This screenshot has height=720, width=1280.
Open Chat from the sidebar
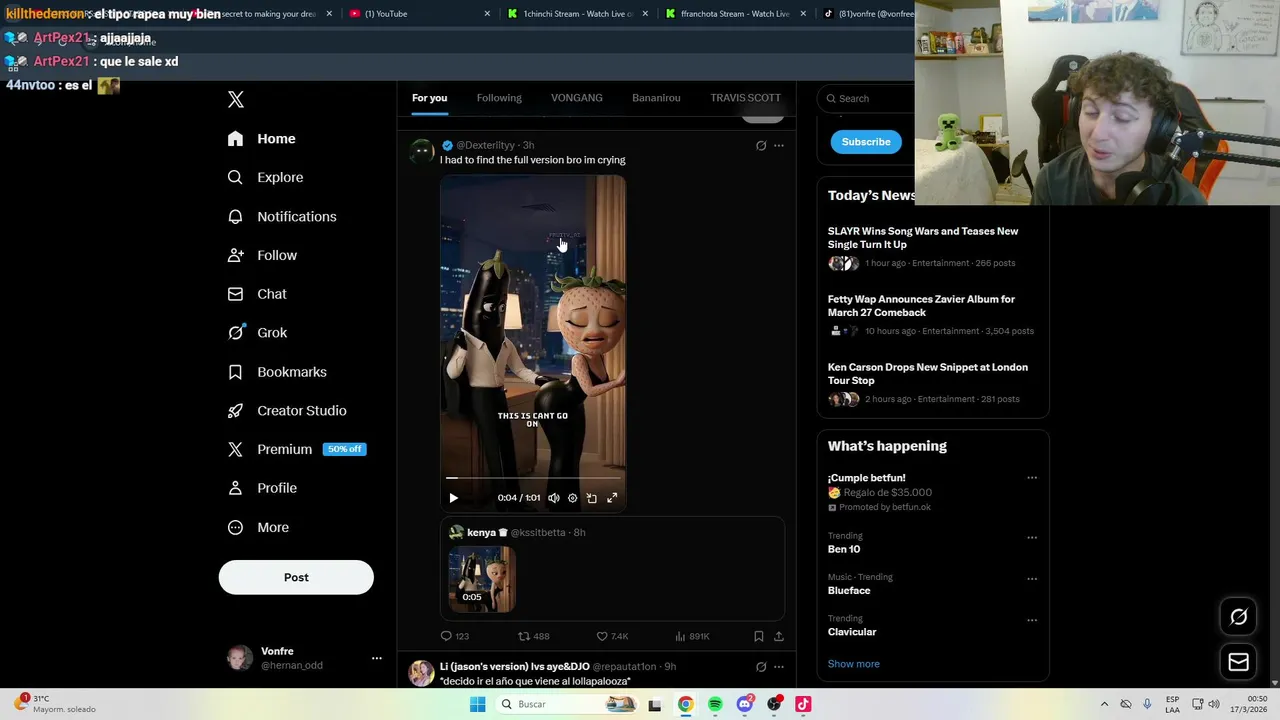(257, 294)
